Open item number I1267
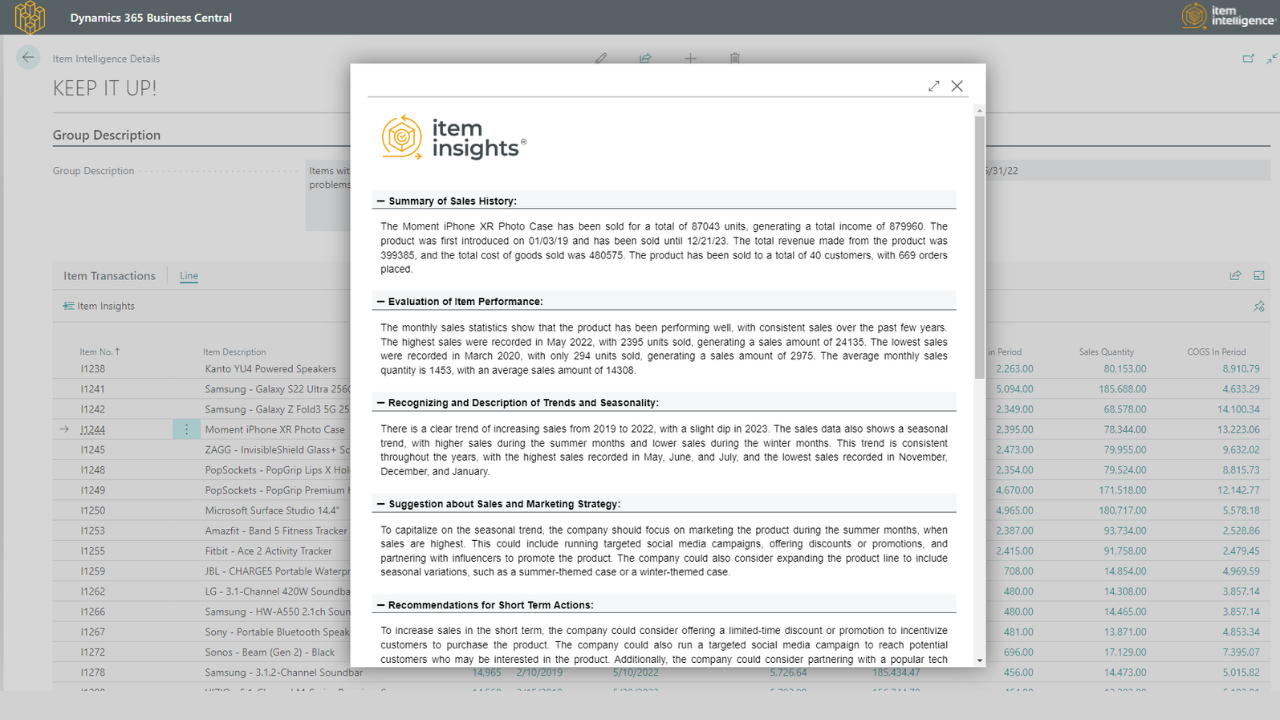Viewport: 1280px width, 720px height. point(93,632)
